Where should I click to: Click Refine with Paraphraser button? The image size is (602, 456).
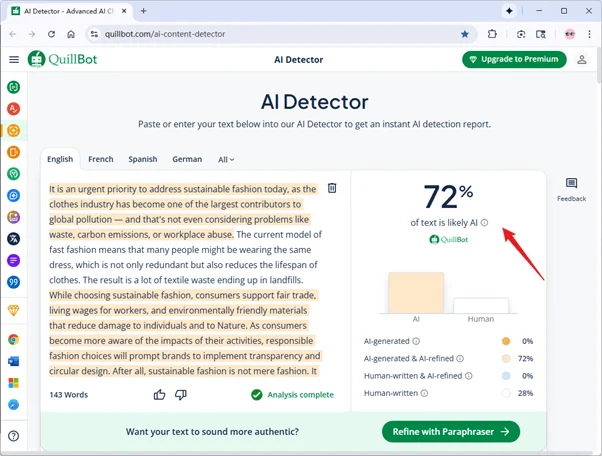[x=450, y=432]
